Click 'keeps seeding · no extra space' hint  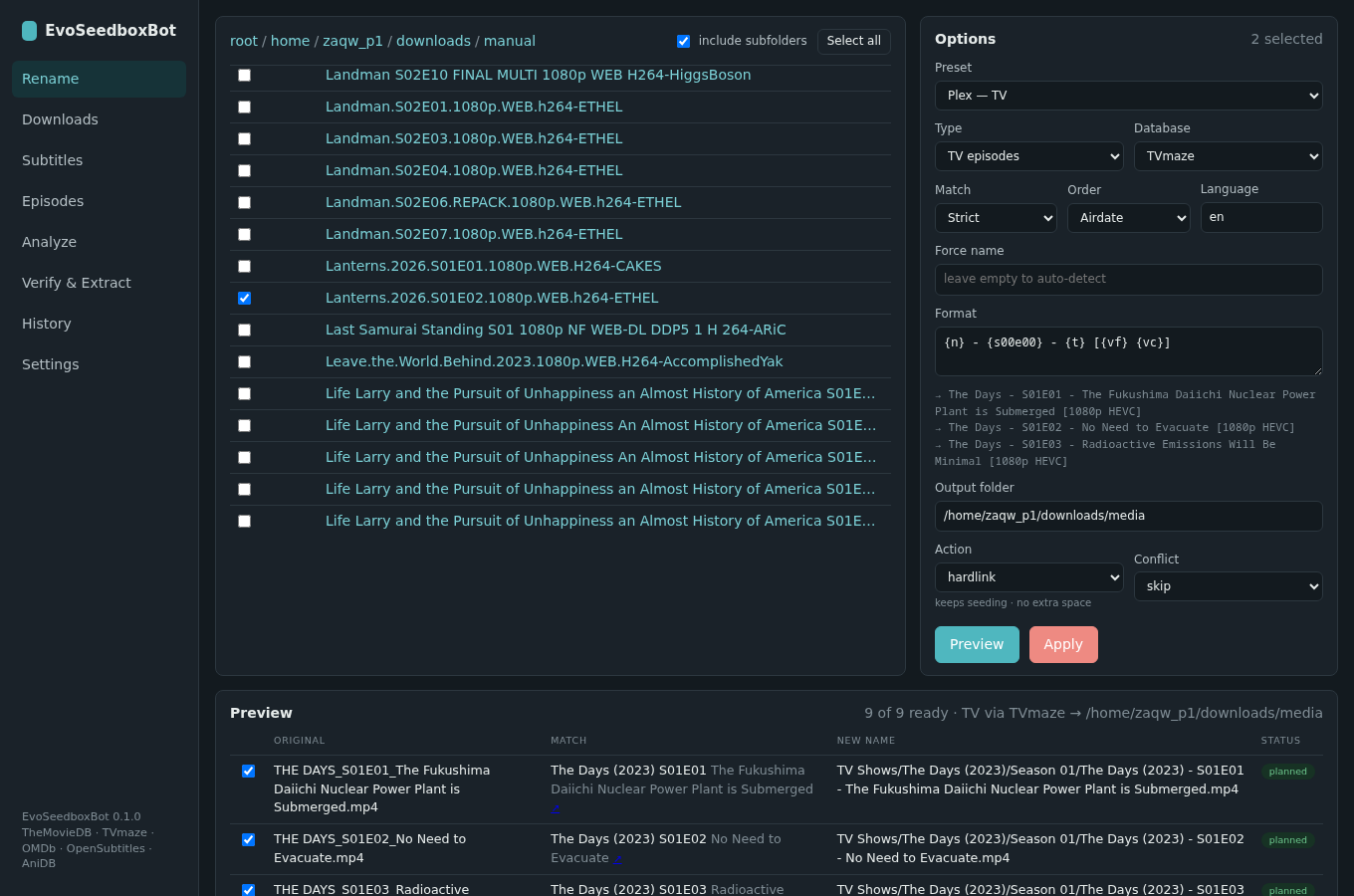(1013, 603)
